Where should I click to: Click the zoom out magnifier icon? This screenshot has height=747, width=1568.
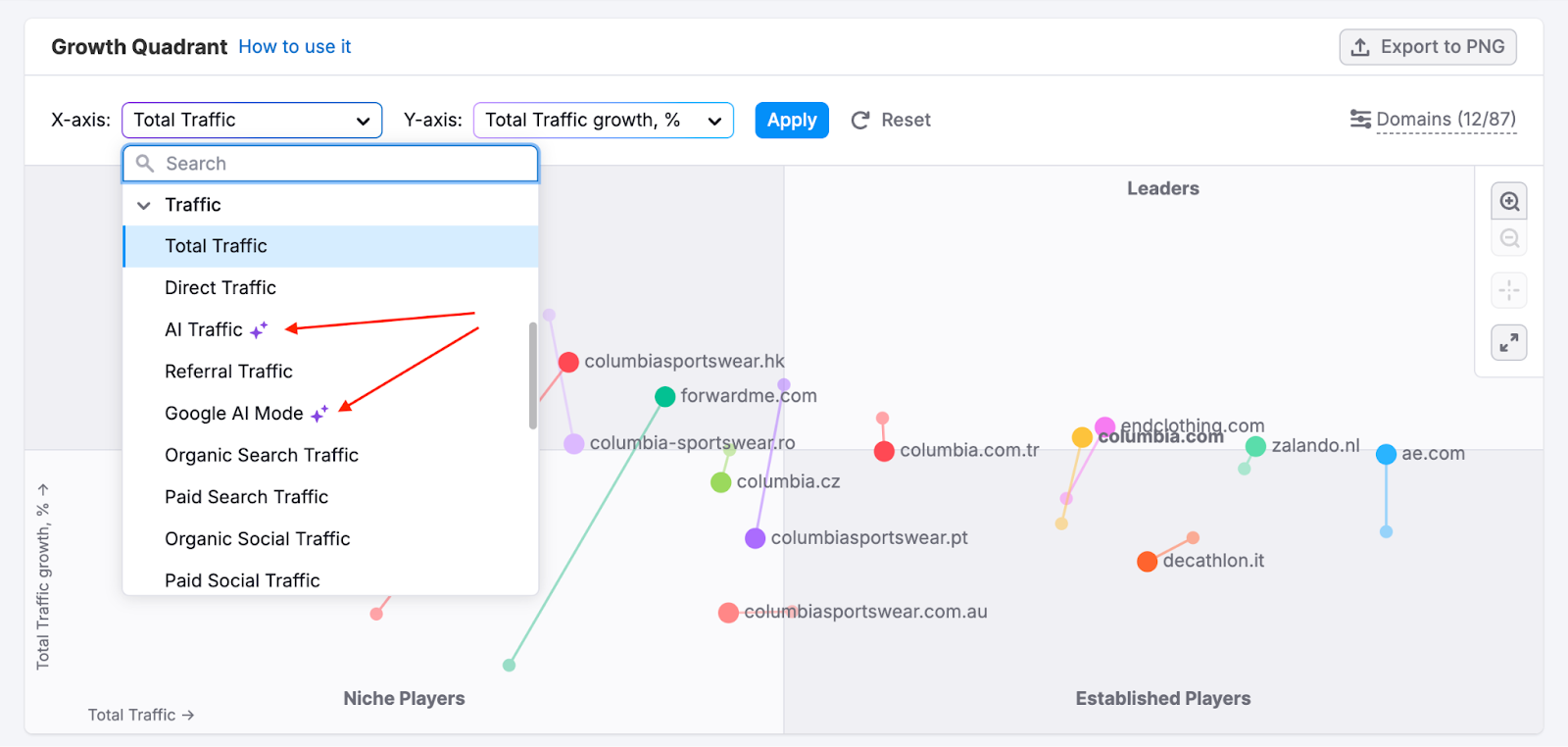[1509, 238]
